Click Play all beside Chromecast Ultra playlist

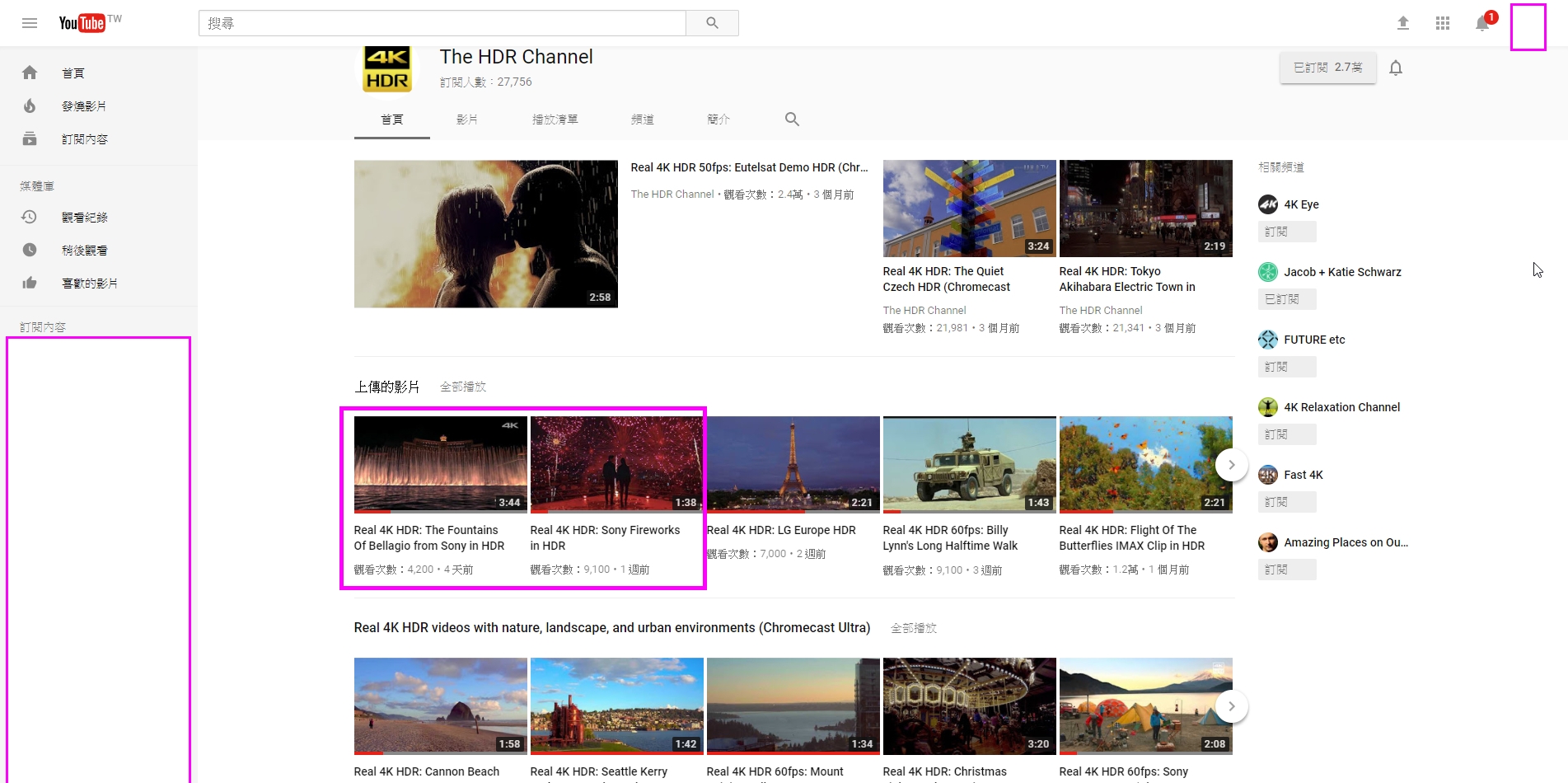(914, 628)
